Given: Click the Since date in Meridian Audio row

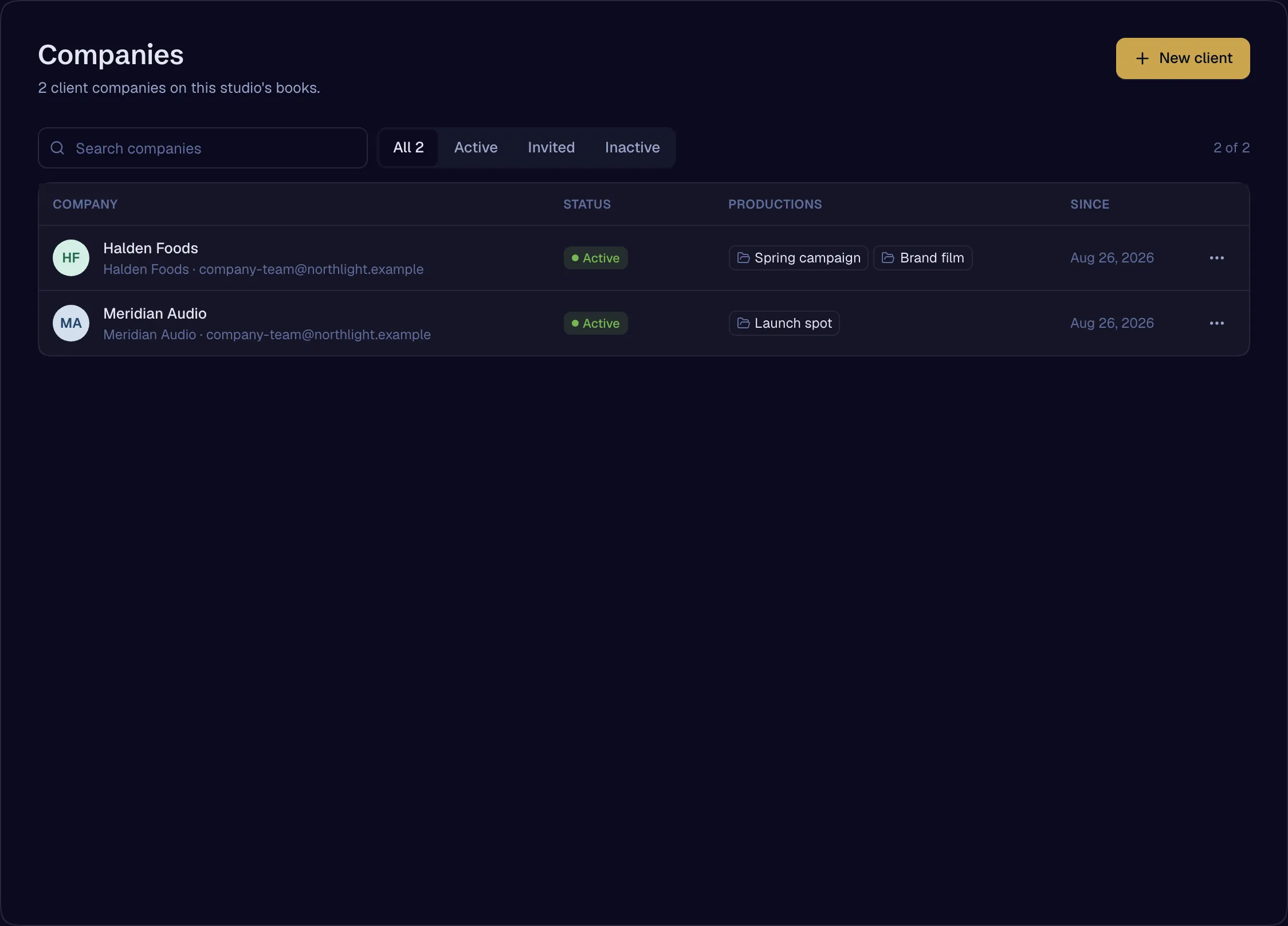Looking at the screenshot, I should coord(1112,323).
